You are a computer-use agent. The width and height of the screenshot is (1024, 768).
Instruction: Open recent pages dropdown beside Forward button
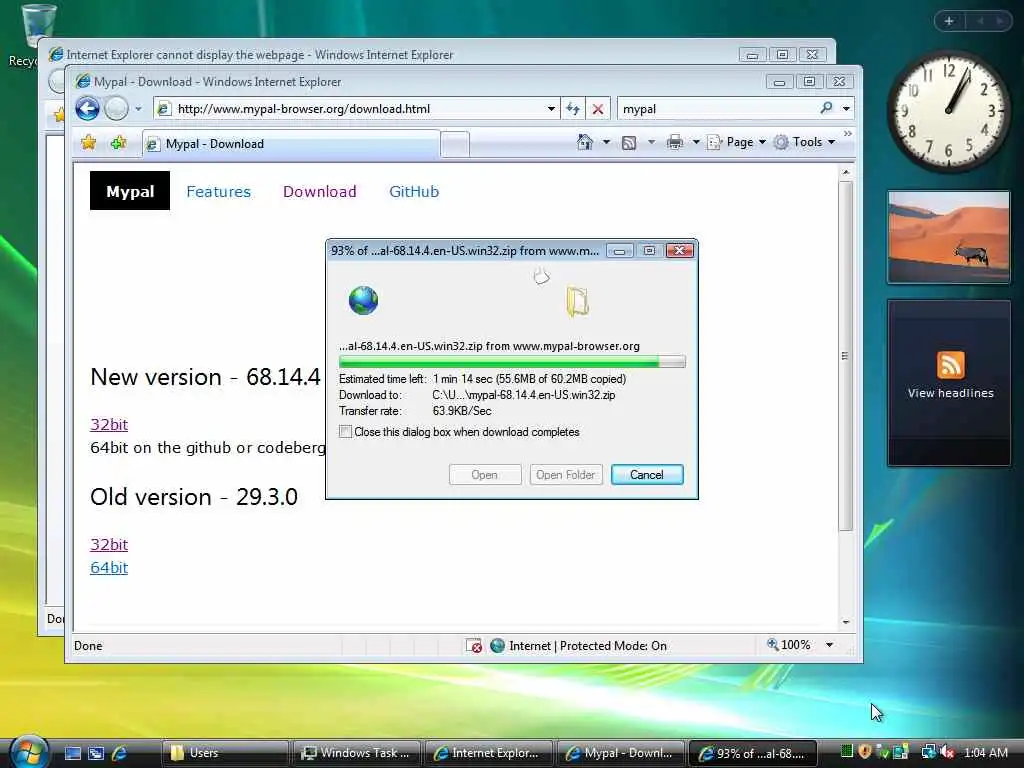click(138, 109)
